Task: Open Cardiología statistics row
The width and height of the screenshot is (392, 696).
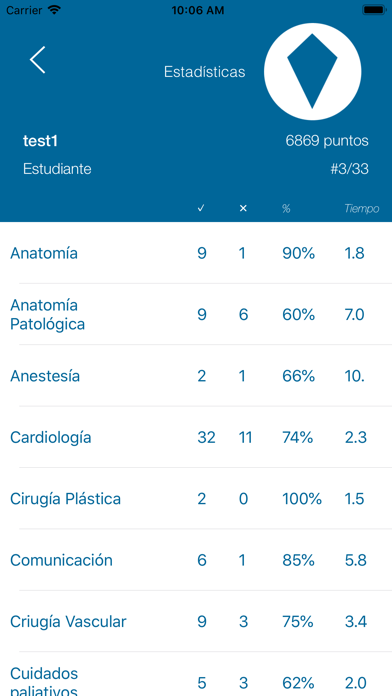Action: click(196, 437)
